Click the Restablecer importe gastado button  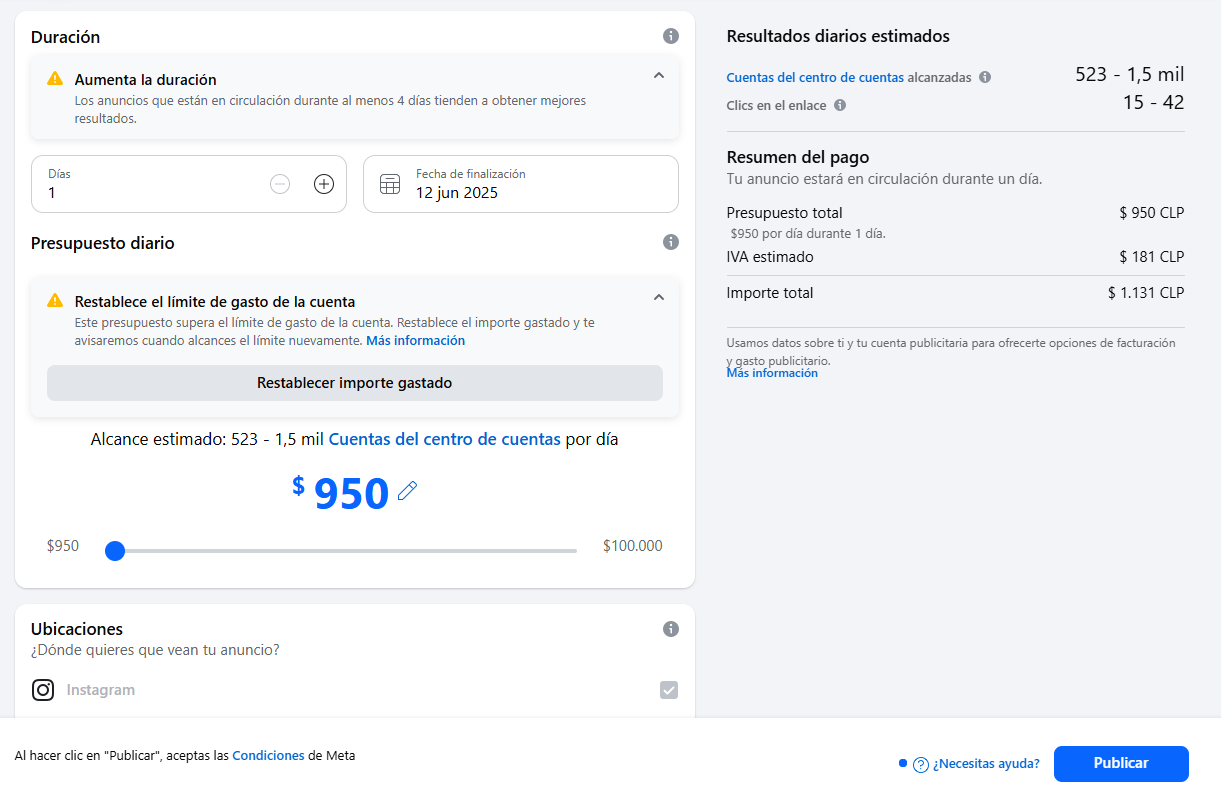click(354, 383)
